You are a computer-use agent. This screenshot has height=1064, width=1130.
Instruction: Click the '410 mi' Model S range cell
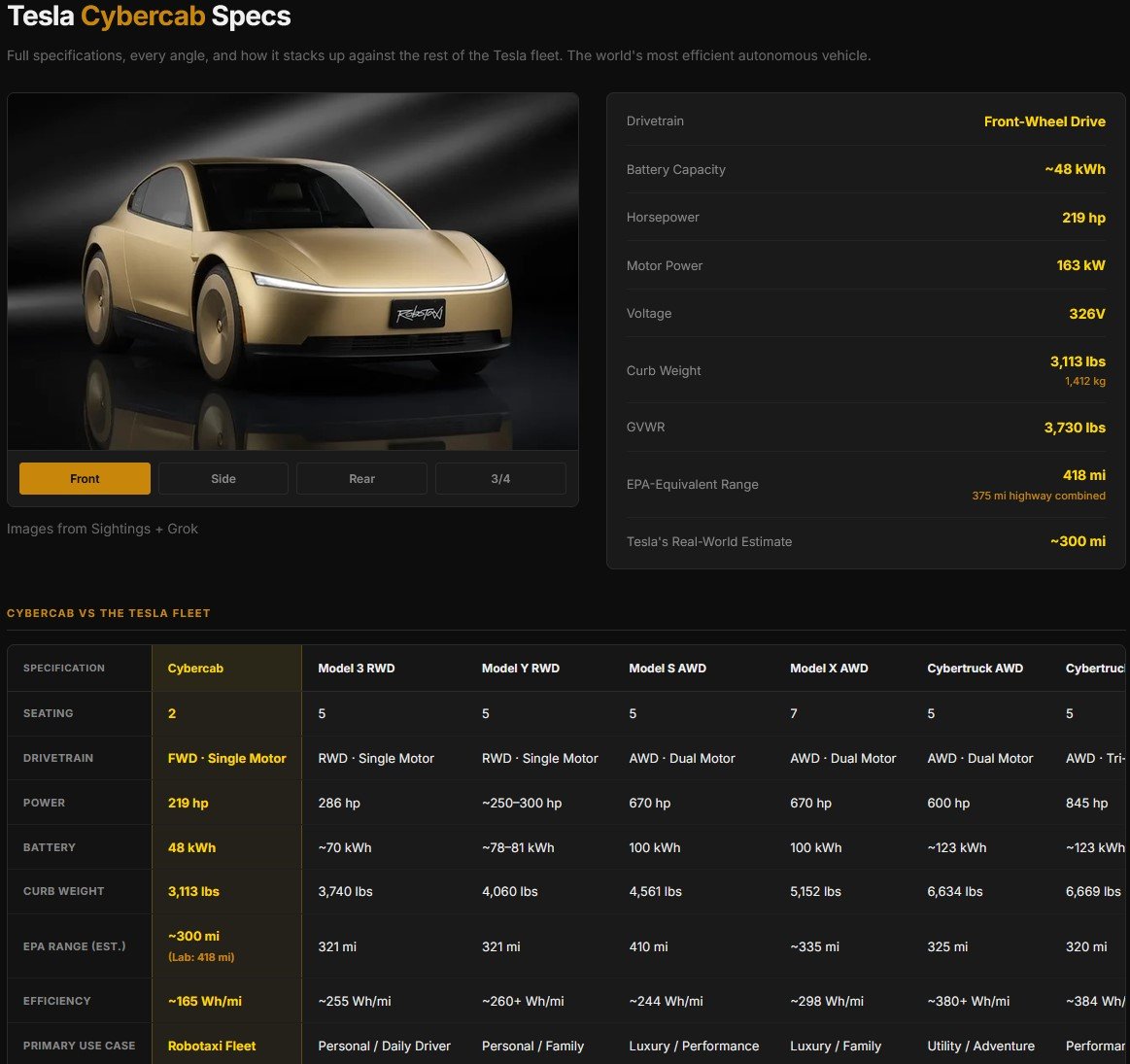click(648, 946)
